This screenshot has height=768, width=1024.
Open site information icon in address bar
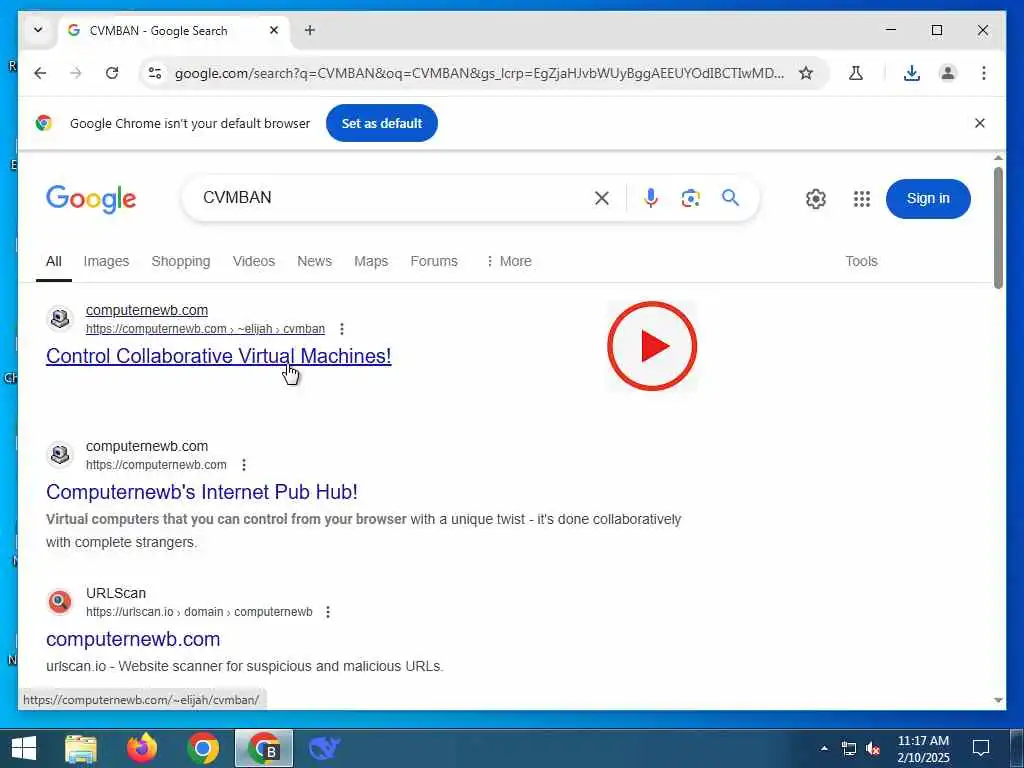(x=155, y=73)
